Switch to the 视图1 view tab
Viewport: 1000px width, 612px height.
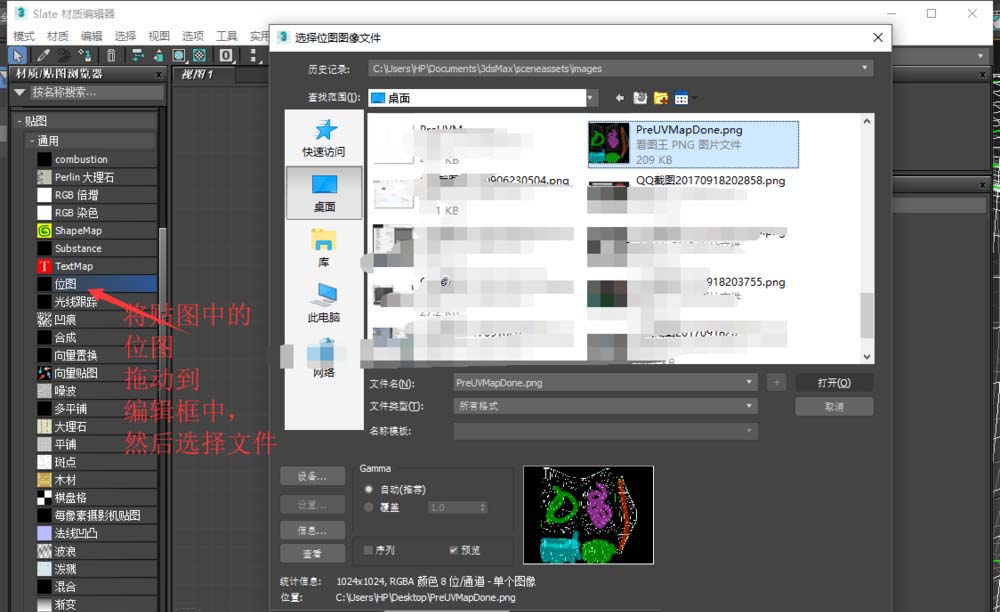(203, 75)
